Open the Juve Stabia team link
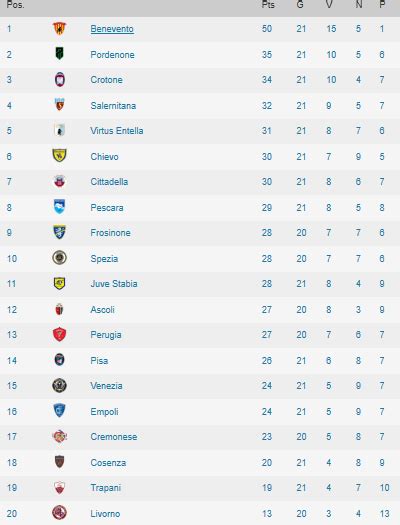Viewport: 400px width, 525px height. 114,284
